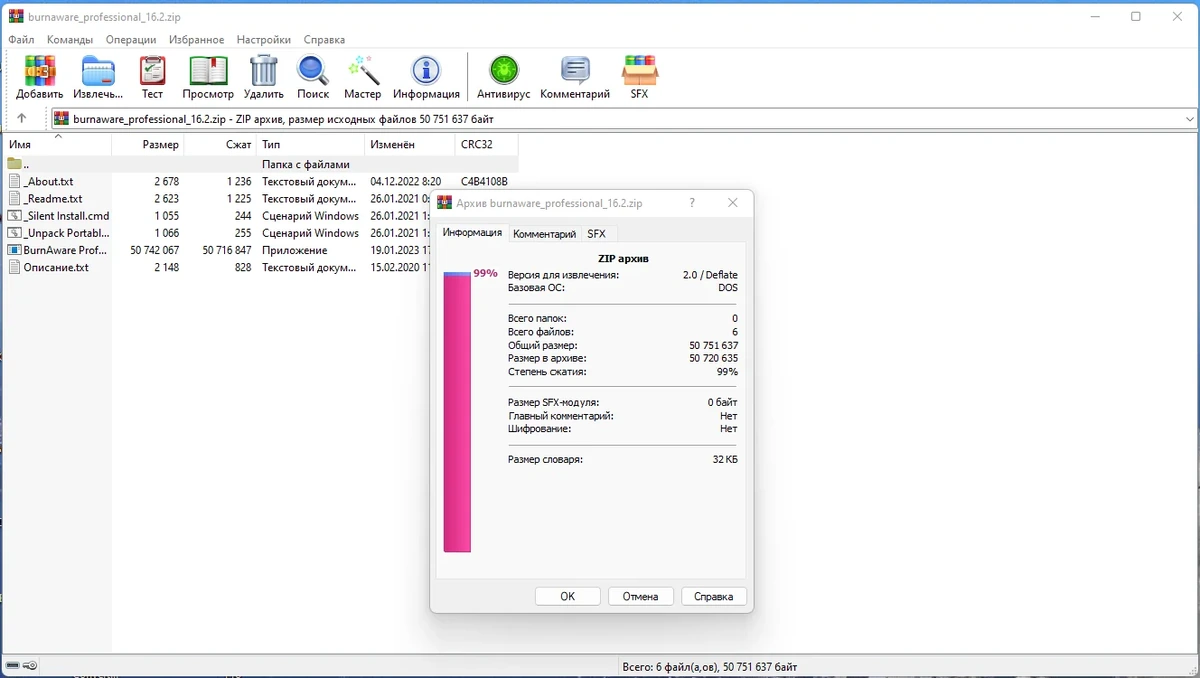Viewport: 1200px width, 678px height.
Task: Select the _Unpack Portabl... file name
Action: point(66,233)
